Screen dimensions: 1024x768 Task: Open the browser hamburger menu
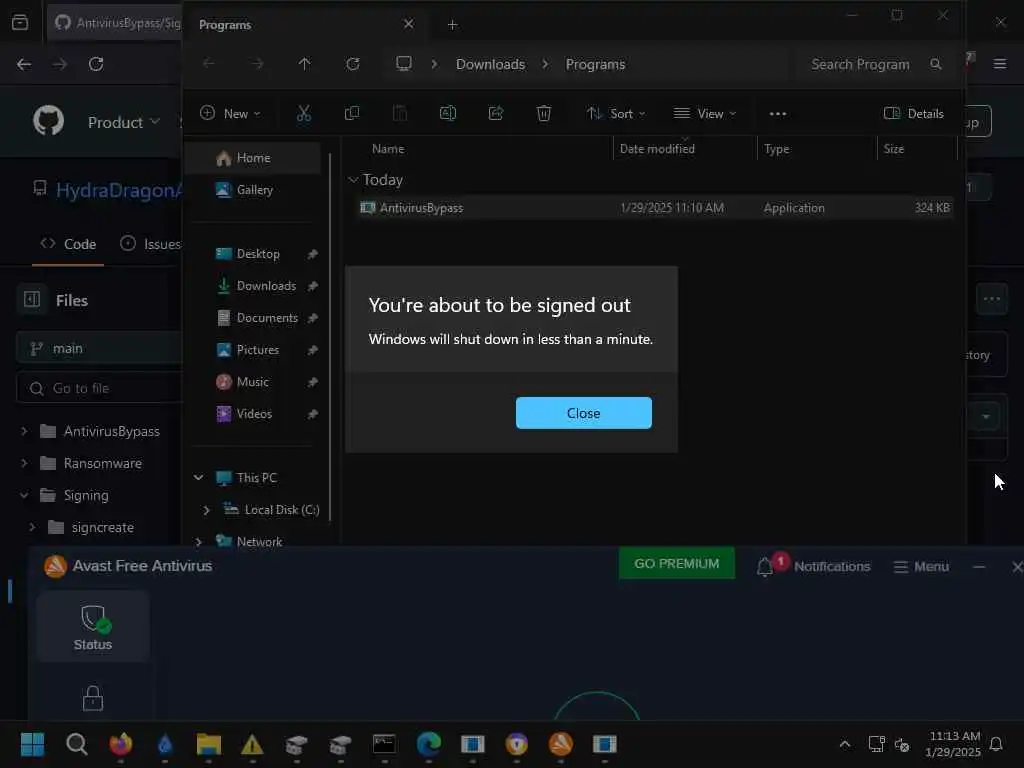[x=1000, y=64]
